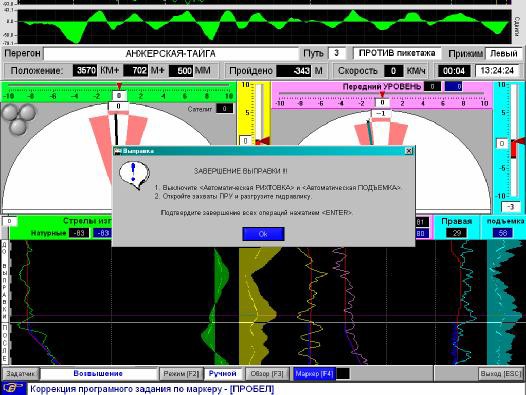
Task: Click the -1 value on right dial
Action: [x=381, y=113]
